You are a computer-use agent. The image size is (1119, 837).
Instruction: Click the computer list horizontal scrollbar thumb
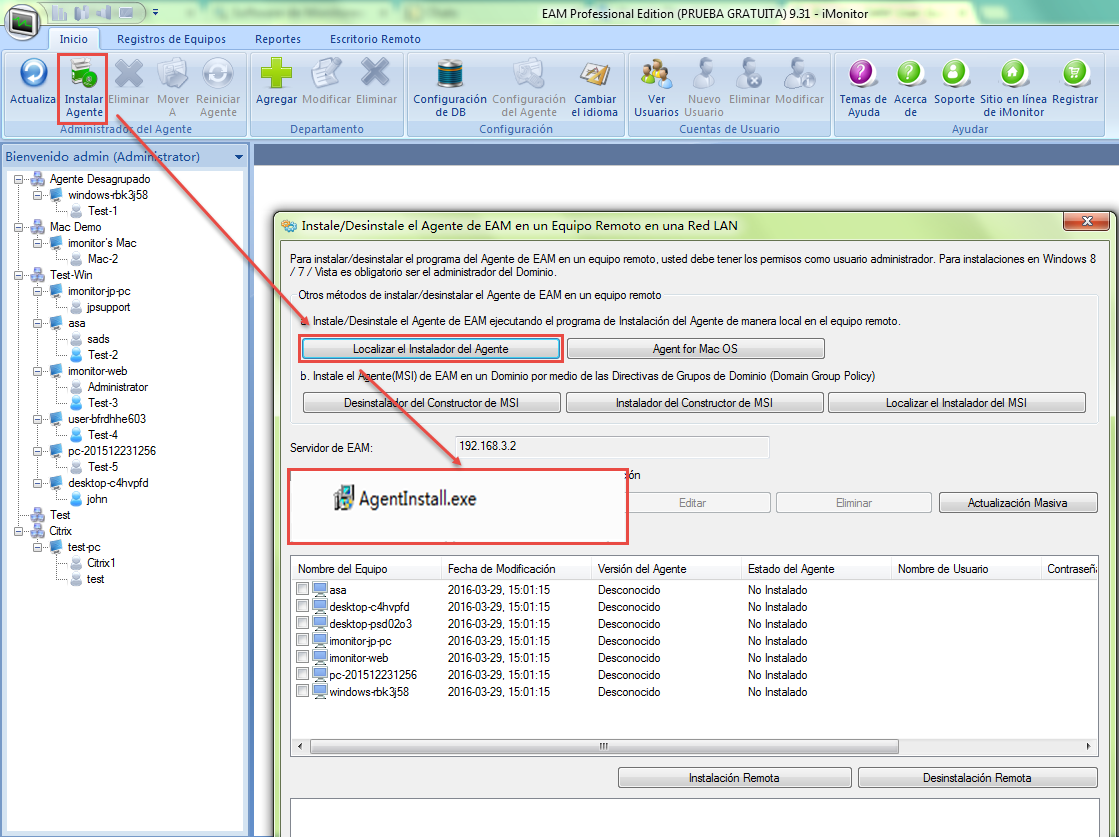604,746
